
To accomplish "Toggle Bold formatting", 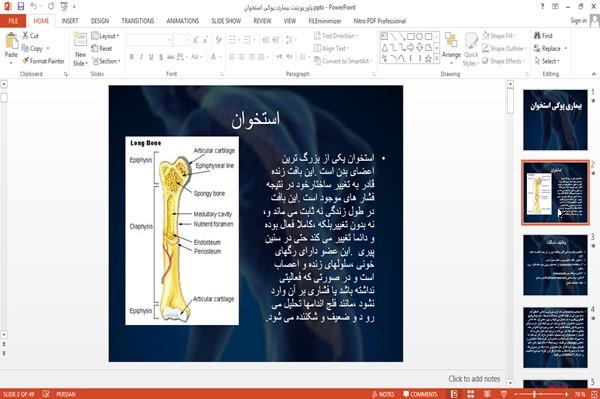I will tap(132, 57).
